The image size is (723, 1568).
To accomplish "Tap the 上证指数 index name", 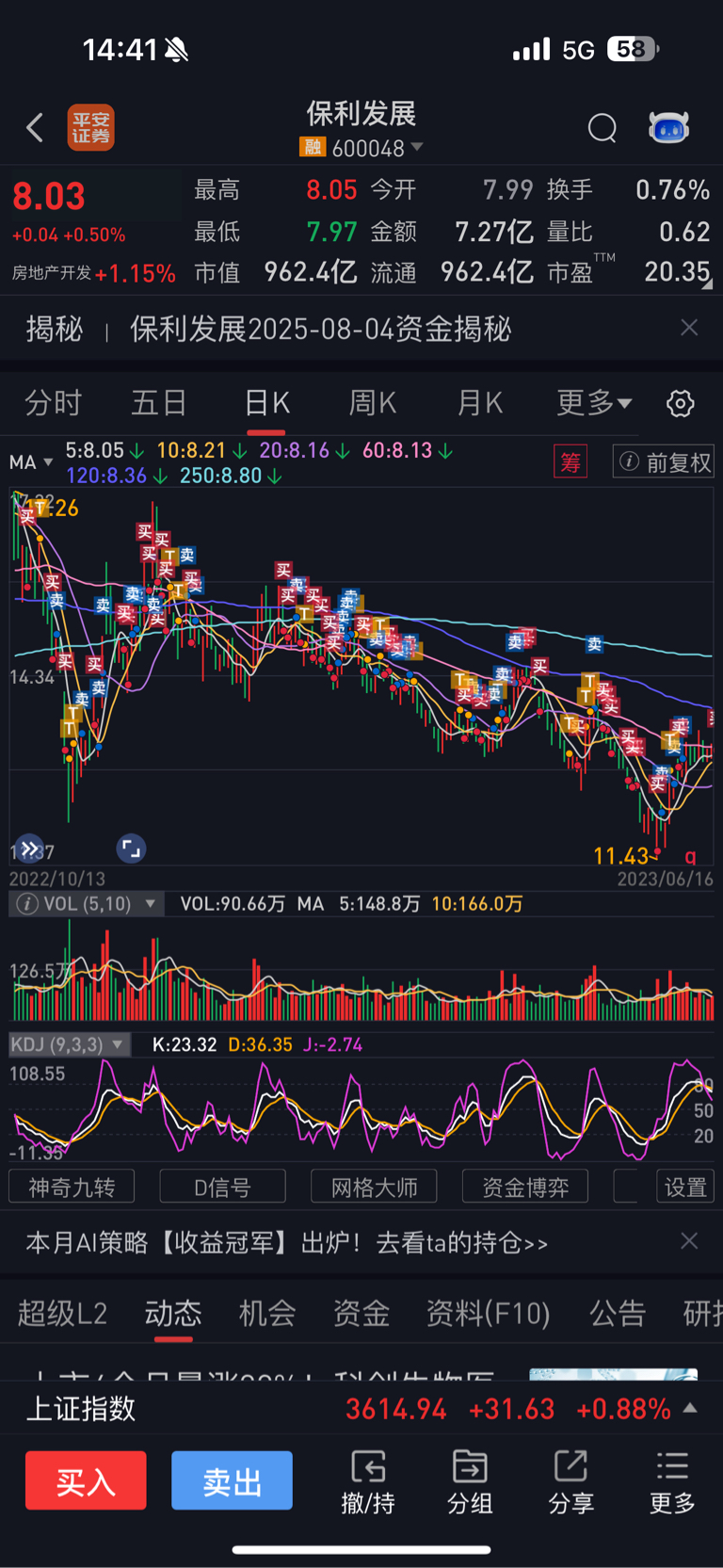I will pos(81,1409).
